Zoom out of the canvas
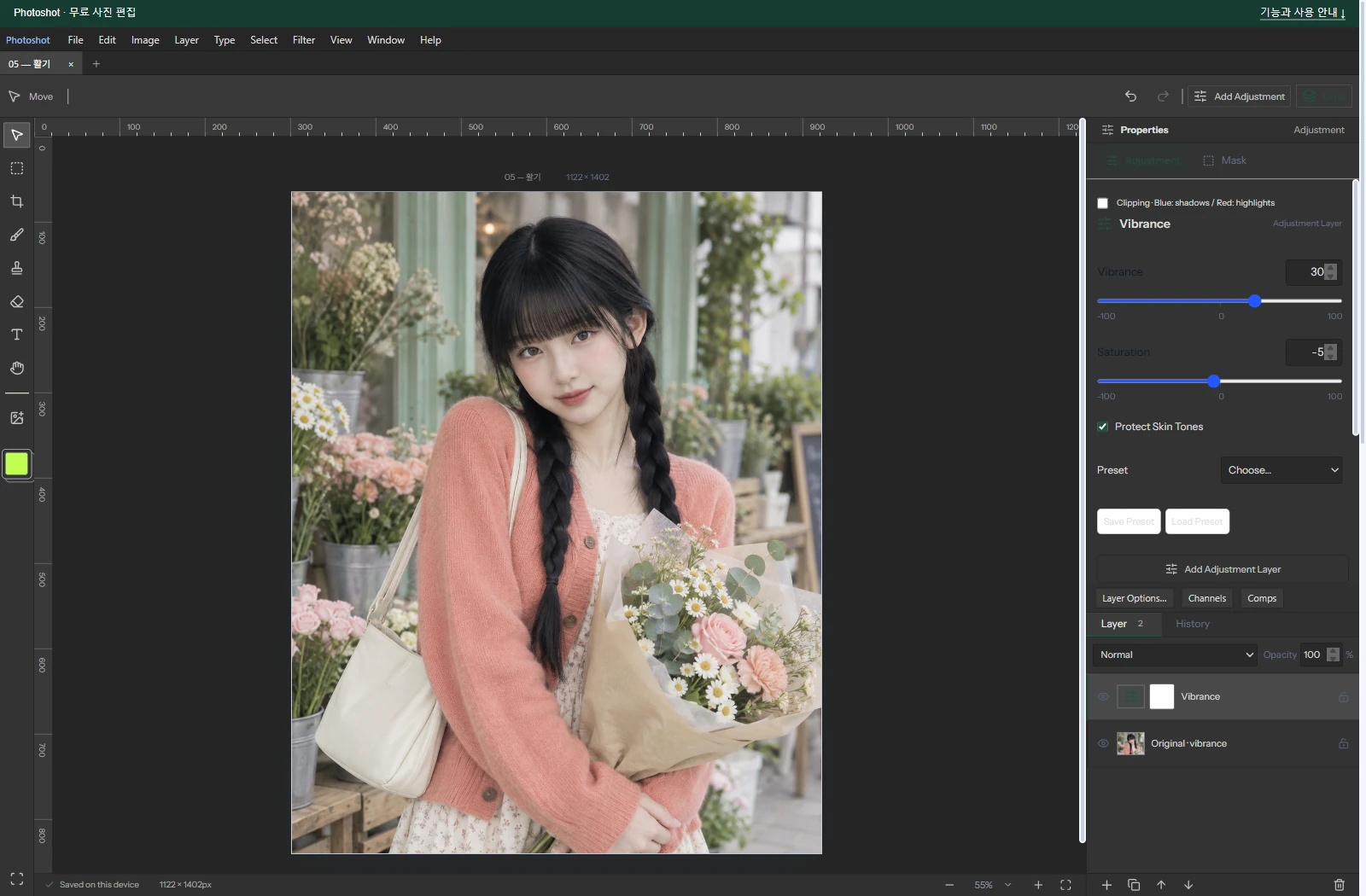The image size is (1366, 896). [x=949, y=885]
